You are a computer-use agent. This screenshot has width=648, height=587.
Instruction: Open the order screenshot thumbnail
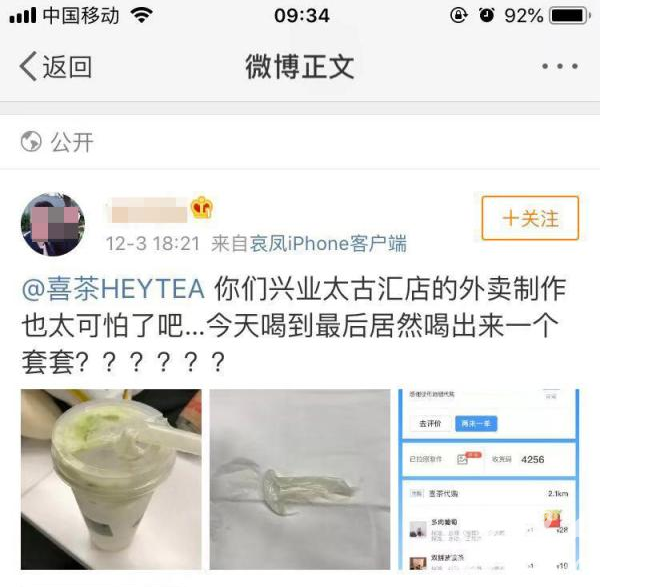point(488,479)
